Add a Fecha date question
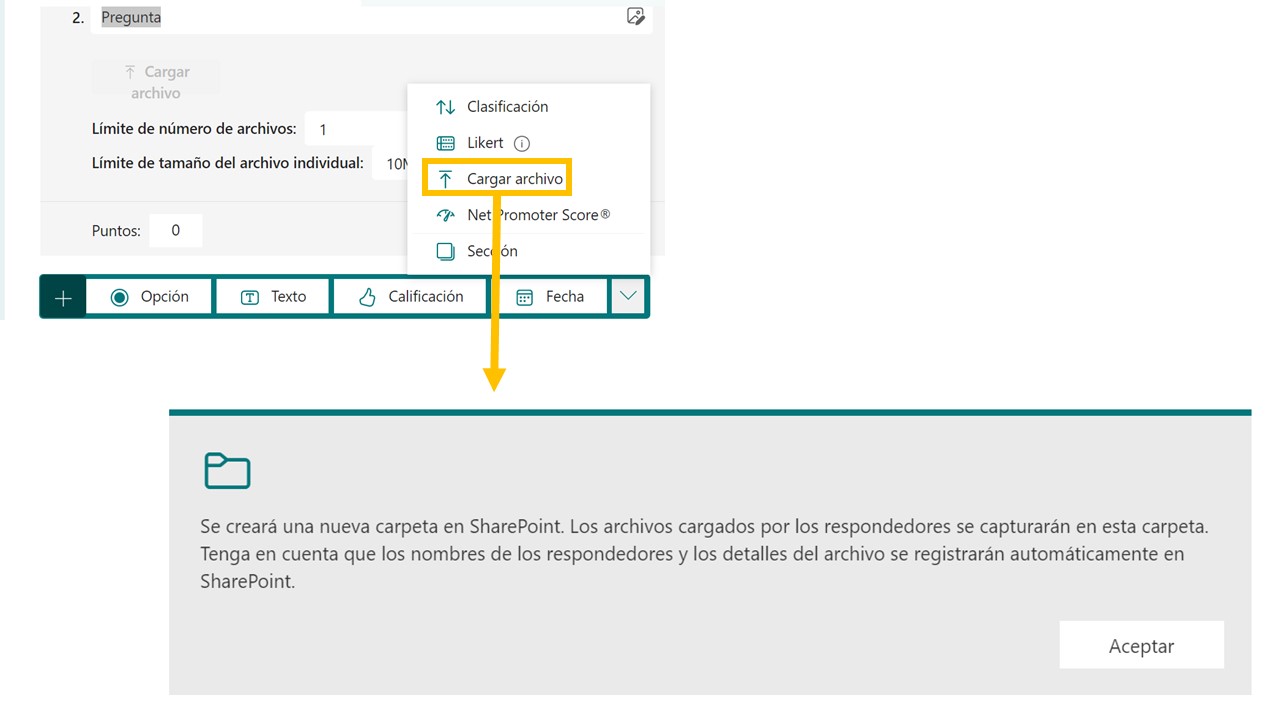This screenshot has height=720, width=1280. [550, 297]
